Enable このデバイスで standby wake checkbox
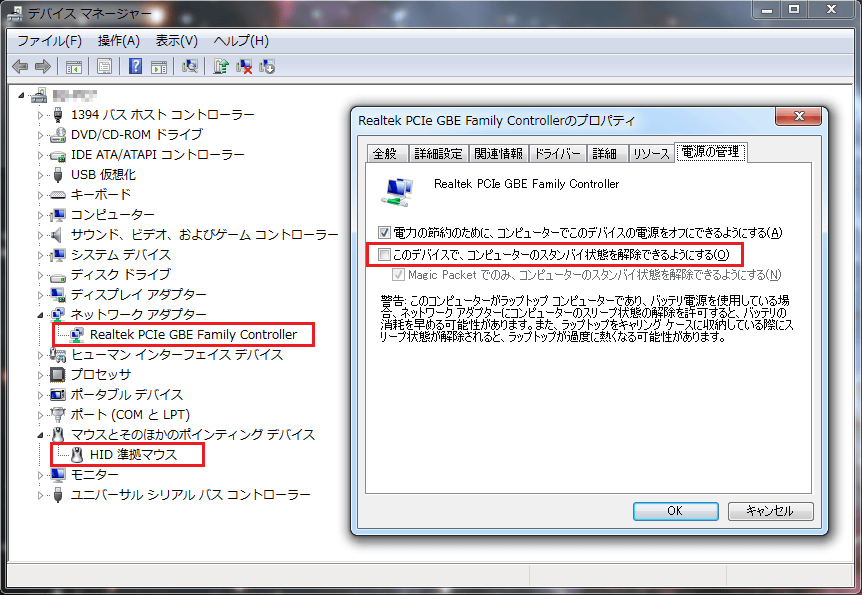 click(384, 255)
